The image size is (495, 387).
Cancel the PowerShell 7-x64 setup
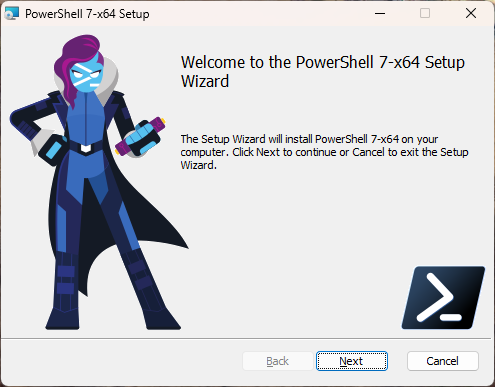click(x=443, y=361)
